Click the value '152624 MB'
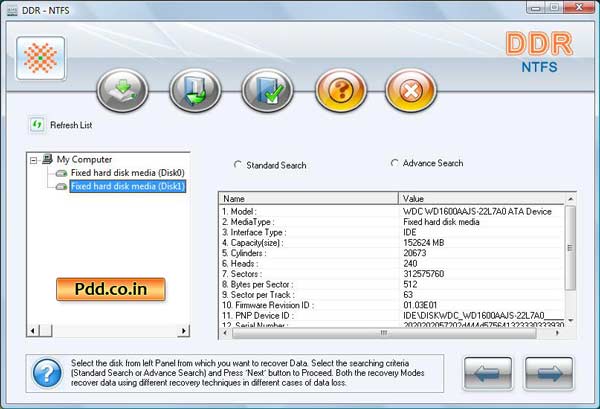 click(424, 243)
